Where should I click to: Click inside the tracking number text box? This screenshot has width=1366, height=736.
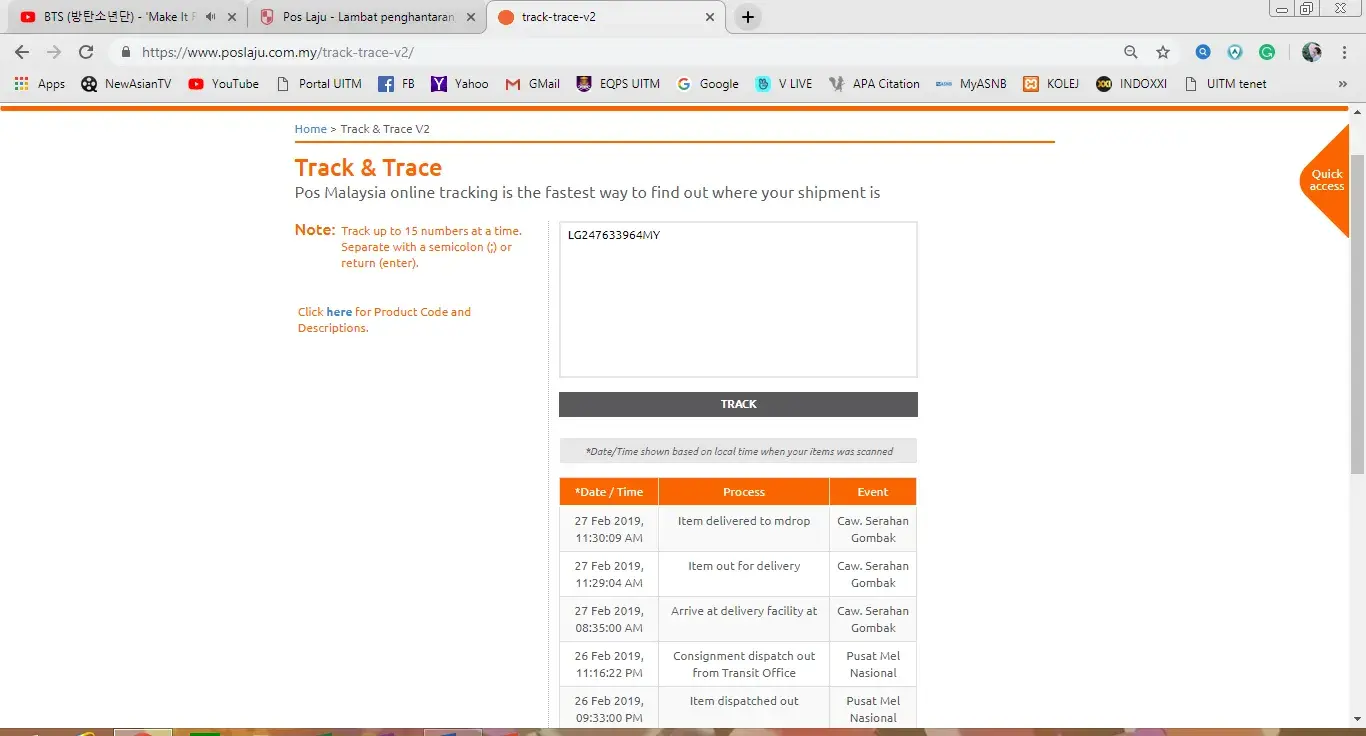tap(738, 299)
